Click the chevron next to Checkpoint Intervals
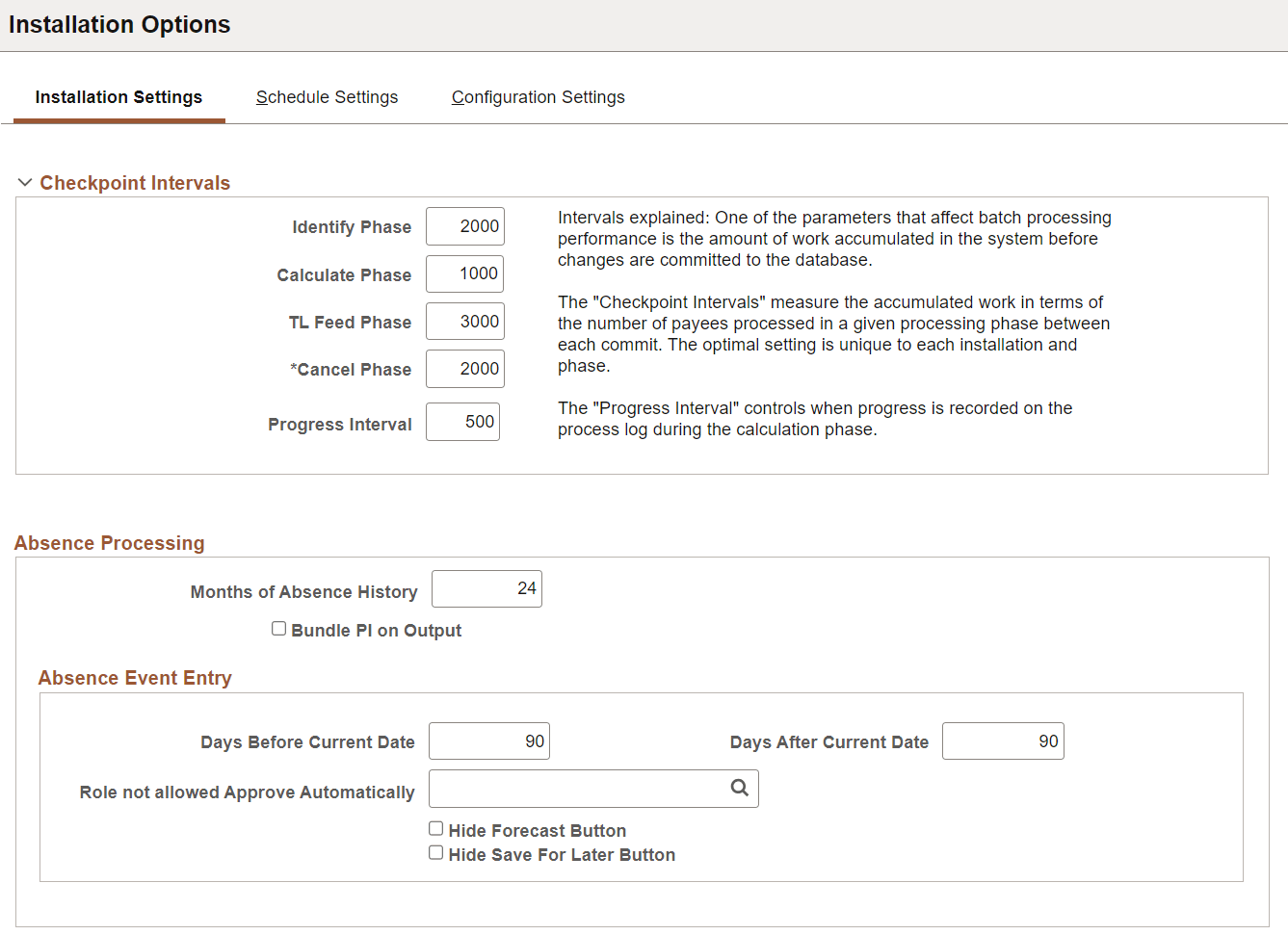 tap(25, 182)
